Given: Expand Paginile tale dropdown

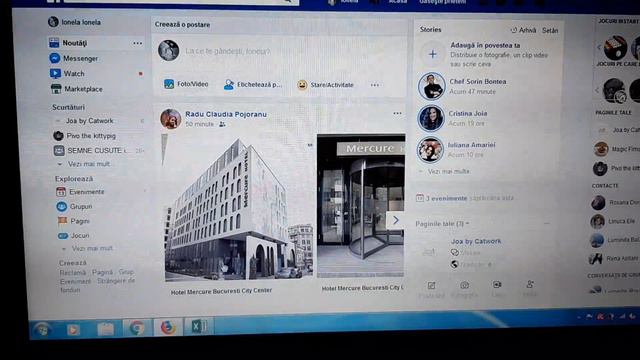Looking at the screenshot, I should click(x=442, y=224).
